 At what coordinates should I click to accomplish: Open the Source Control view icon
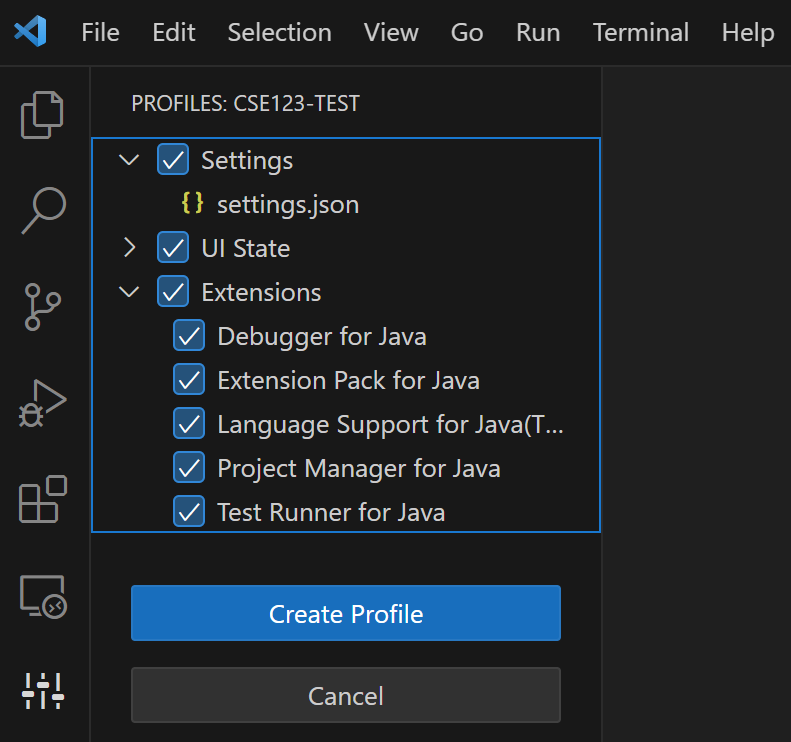[x=43, y=307]
